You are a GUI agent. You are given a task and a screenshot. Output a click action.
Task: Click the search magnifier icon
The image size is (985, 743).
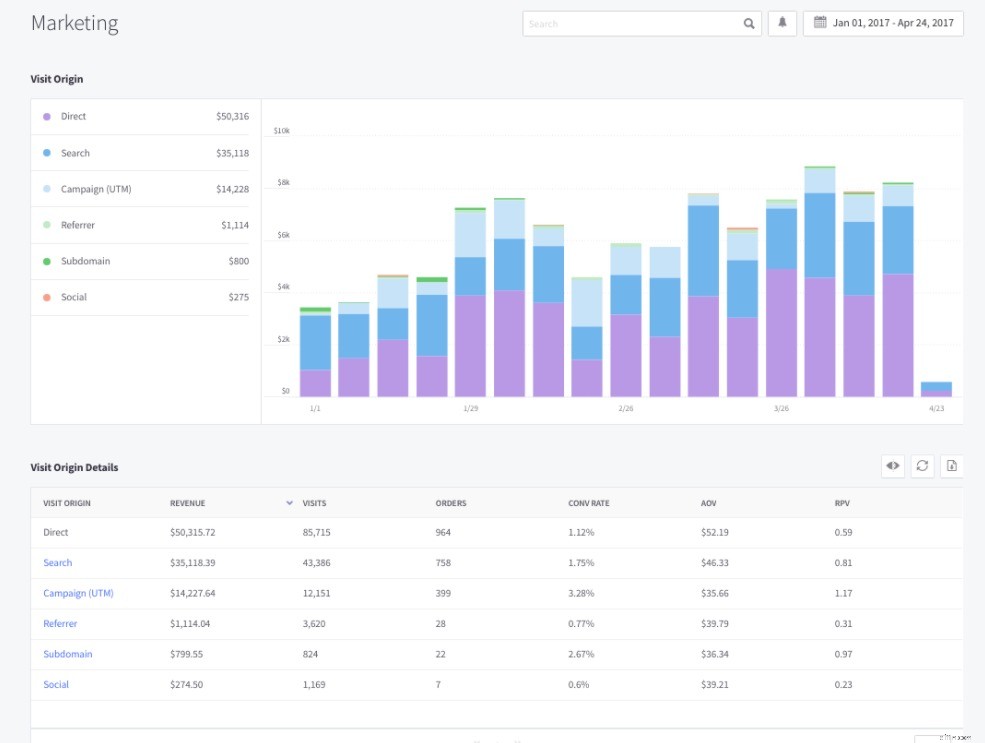point(748,23)
